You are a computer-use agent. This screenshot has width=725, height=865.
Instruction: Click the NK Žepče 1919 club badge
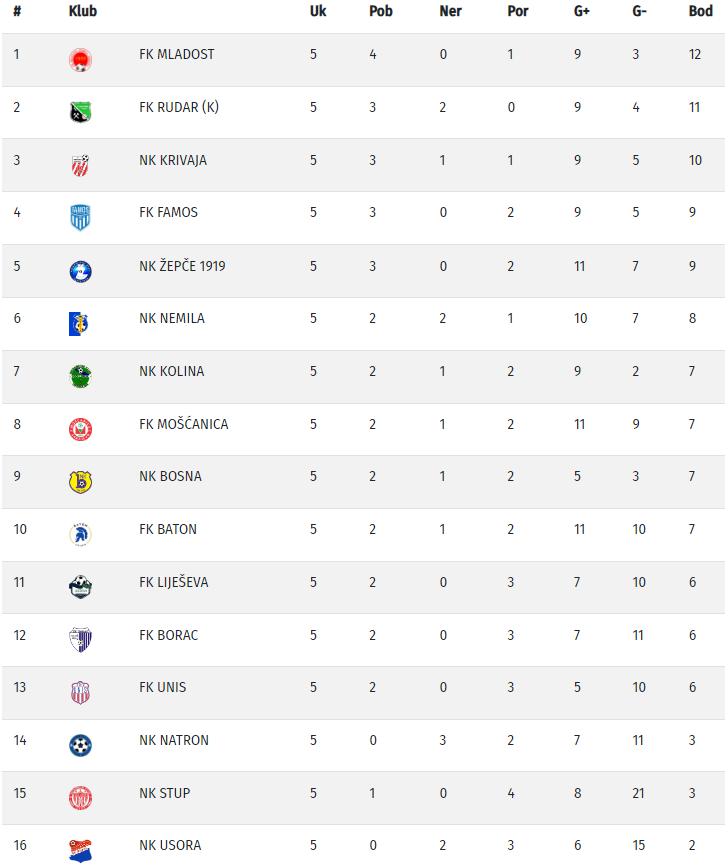pyautogui.click(x=80, y=271)
